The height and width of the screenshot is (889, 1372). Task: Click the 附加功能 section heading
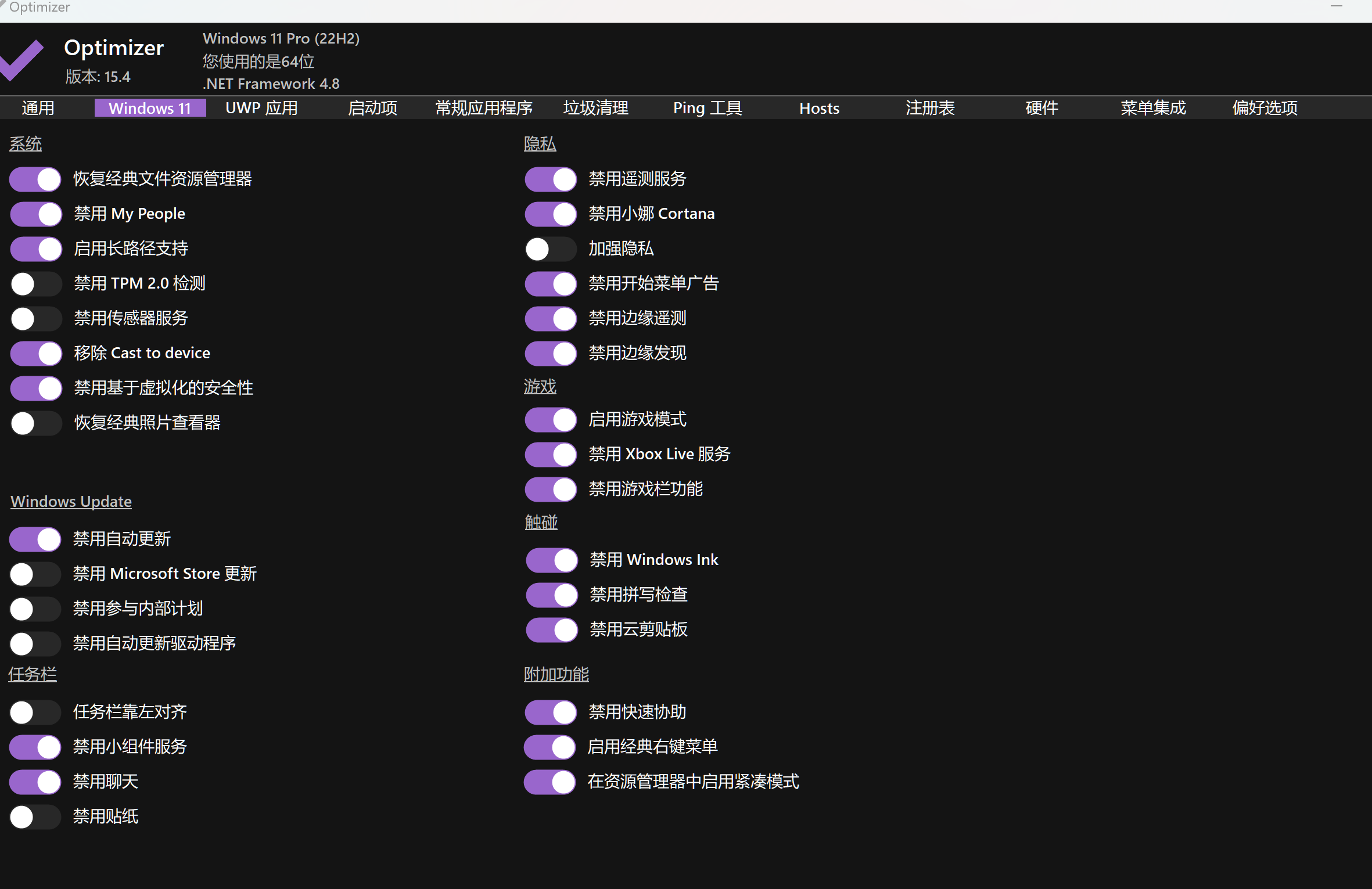coord(556,674)
